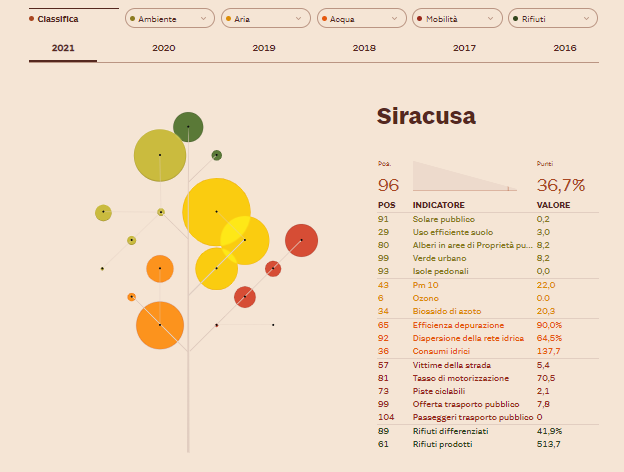Click the large orange bubble at bottom left
Image resolution: width=624 pixels, height=472 pixels.
(160, 325)
